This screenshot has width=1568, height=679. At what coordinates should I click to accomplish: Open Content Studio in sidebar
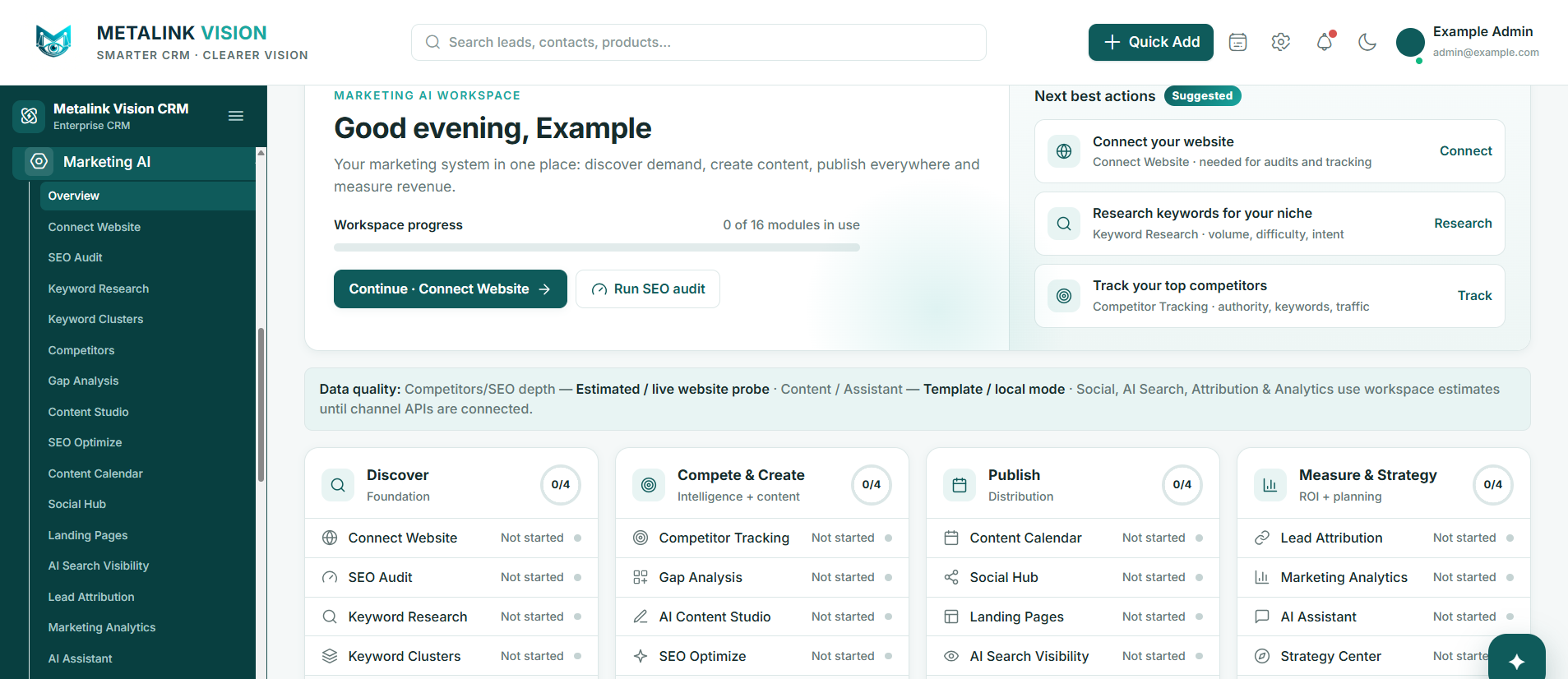[147, 412]
